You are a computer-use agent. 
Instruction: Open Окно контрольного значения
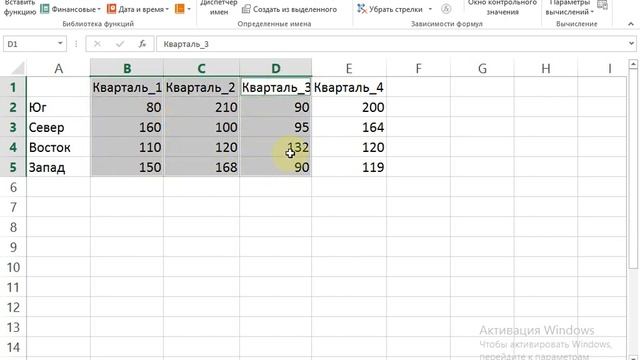(502, 8)
